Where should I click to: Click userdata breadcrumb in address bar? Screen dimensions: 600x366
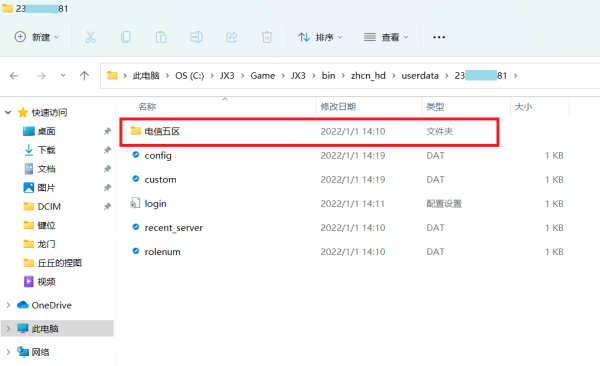(x=420, y=76)
